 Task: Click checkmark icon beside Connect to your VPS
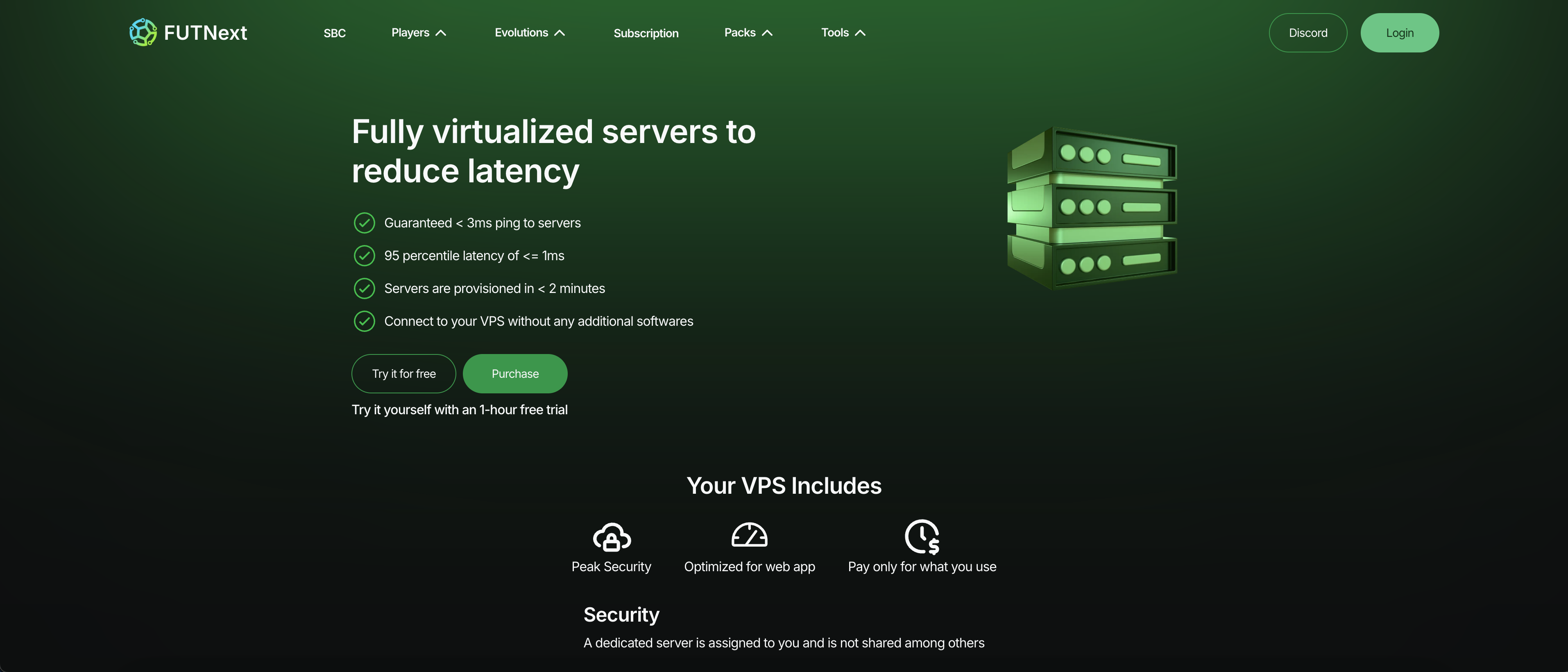[364, 321]
